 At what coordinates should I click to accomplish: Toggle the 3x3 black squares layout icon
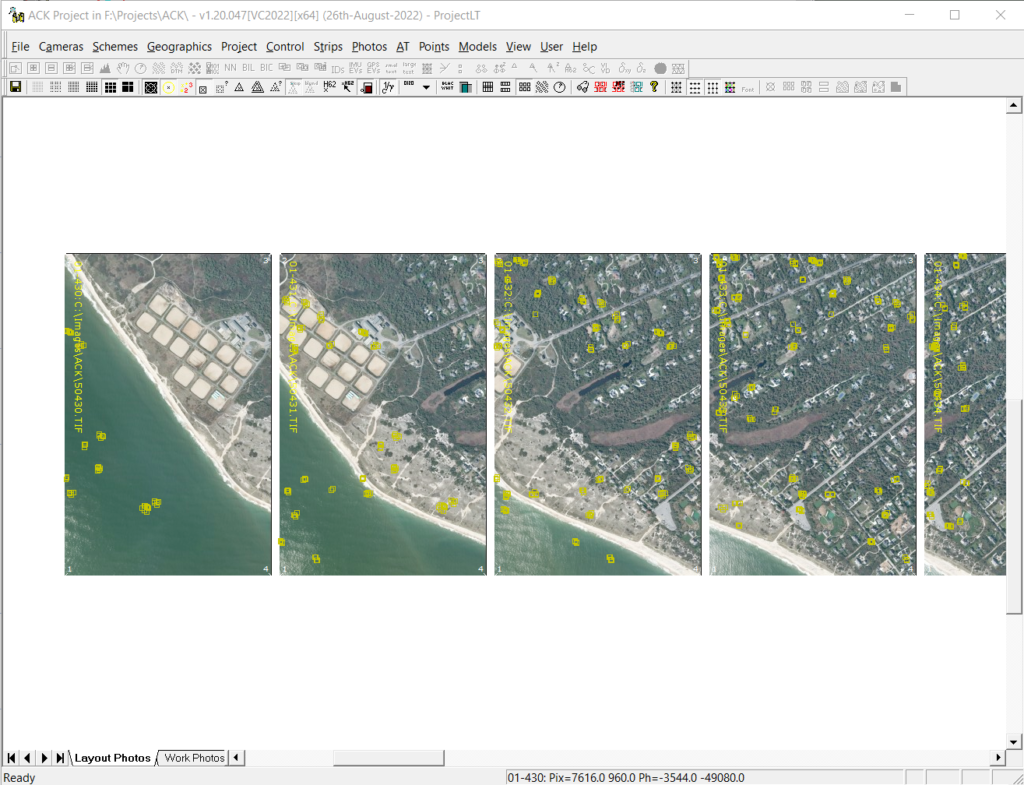tap(110, 88)
